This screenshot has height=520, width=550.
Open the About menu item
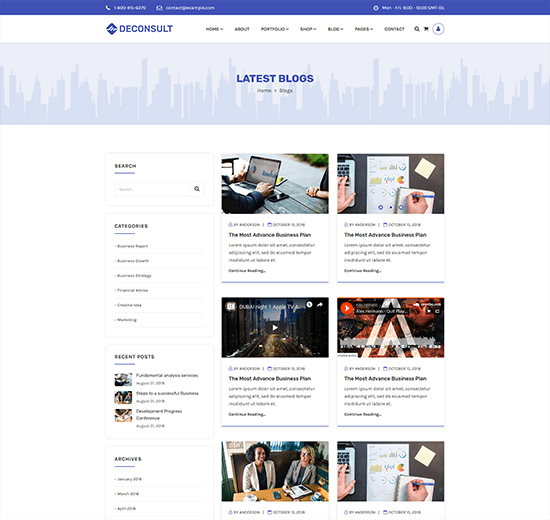pyautogui.click(x=242, y=29)
